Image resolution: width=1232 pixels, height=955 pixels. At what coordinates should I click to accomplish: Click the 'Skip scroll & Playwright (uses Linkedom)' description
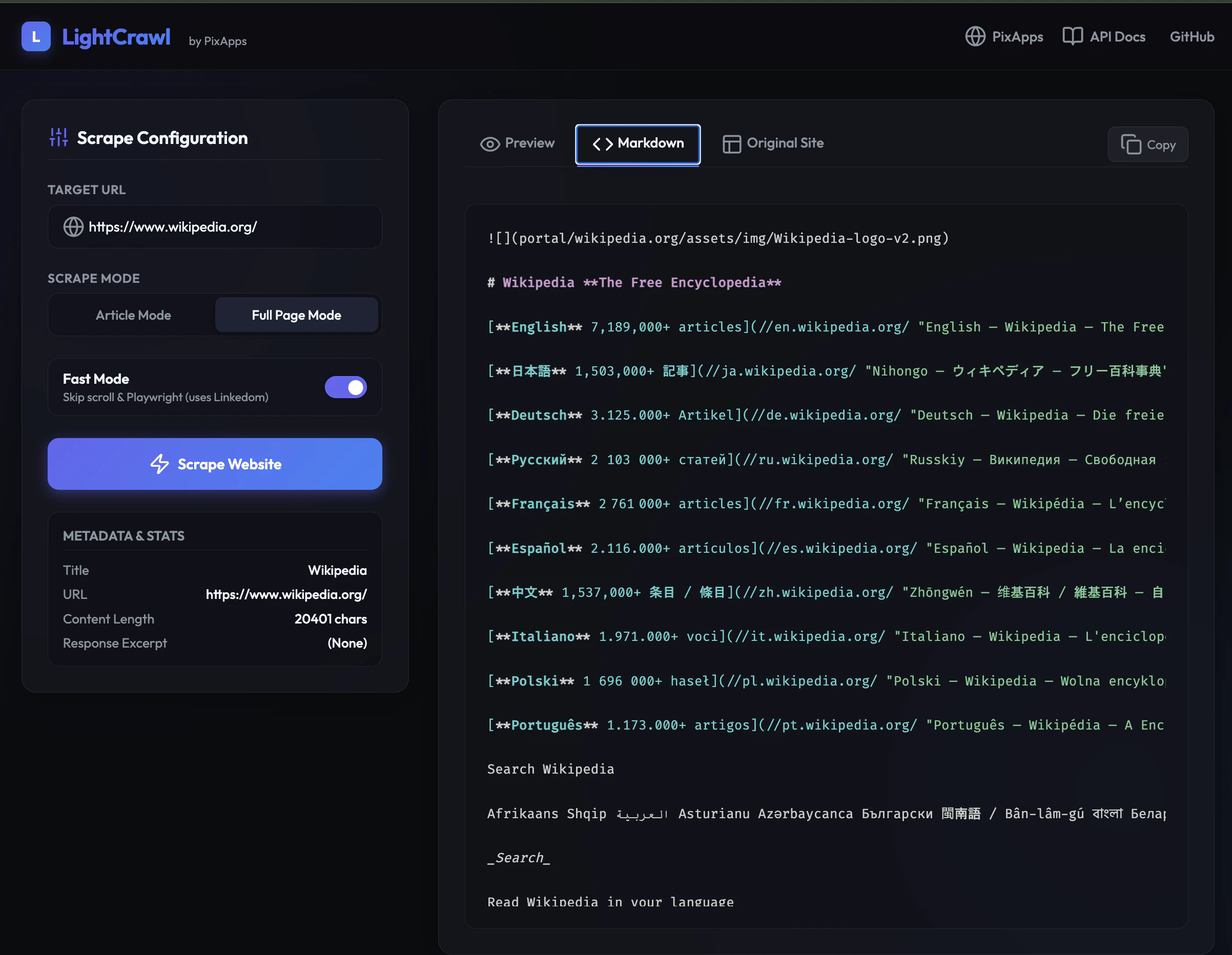(x=166, y=397)
